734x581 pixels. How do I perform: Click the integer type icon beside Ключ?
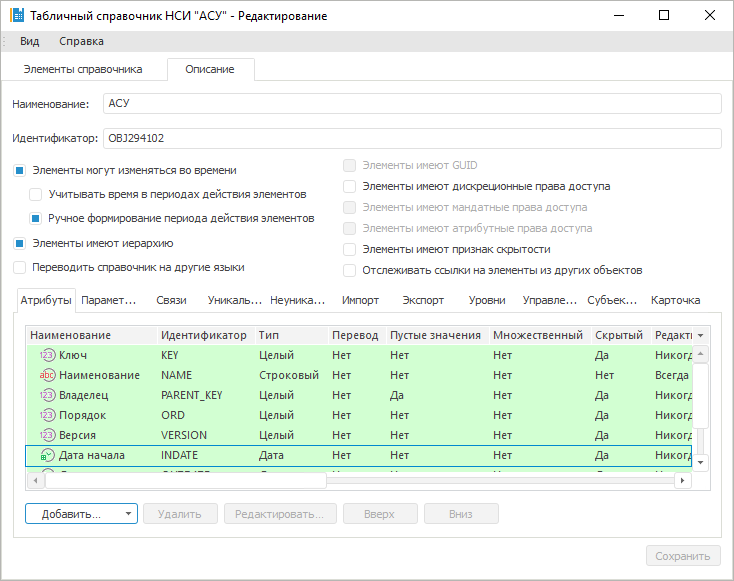[47, 355]
